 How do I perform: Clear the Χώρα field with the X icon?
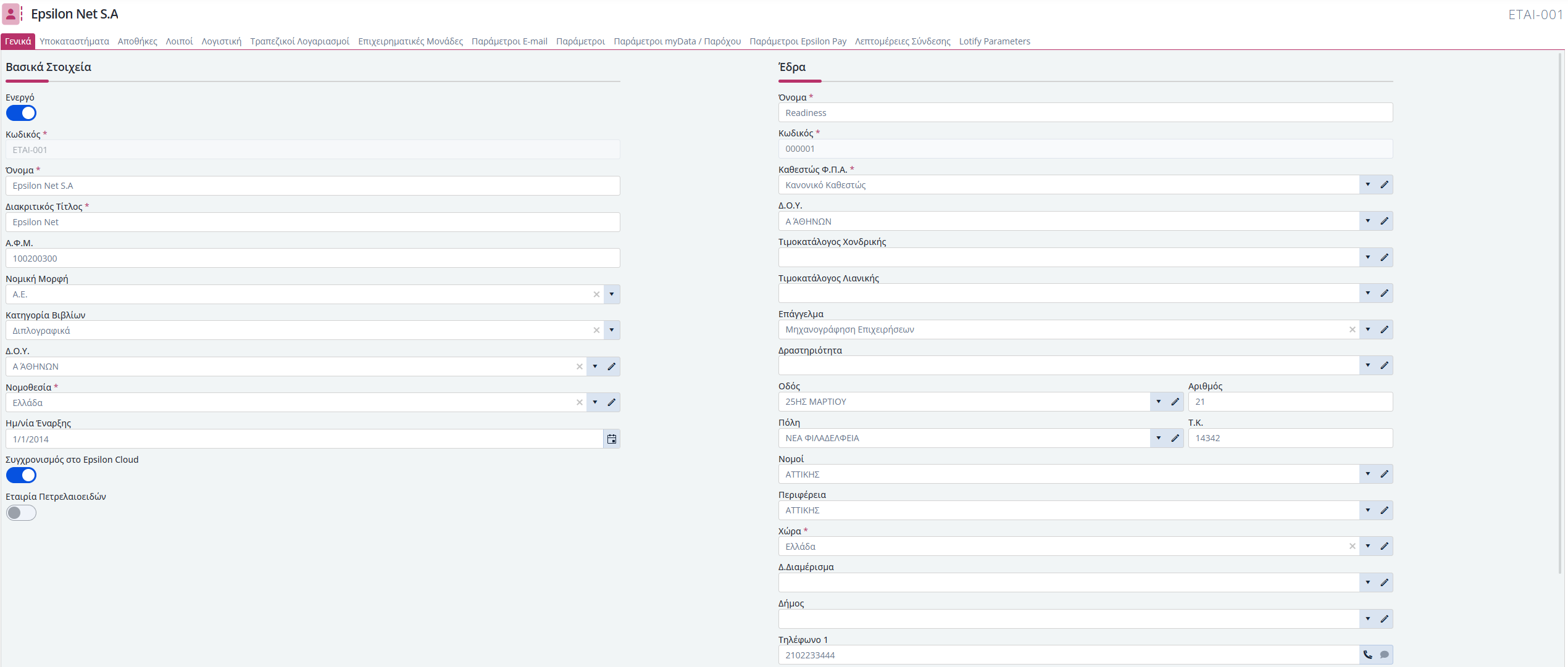1353,546
